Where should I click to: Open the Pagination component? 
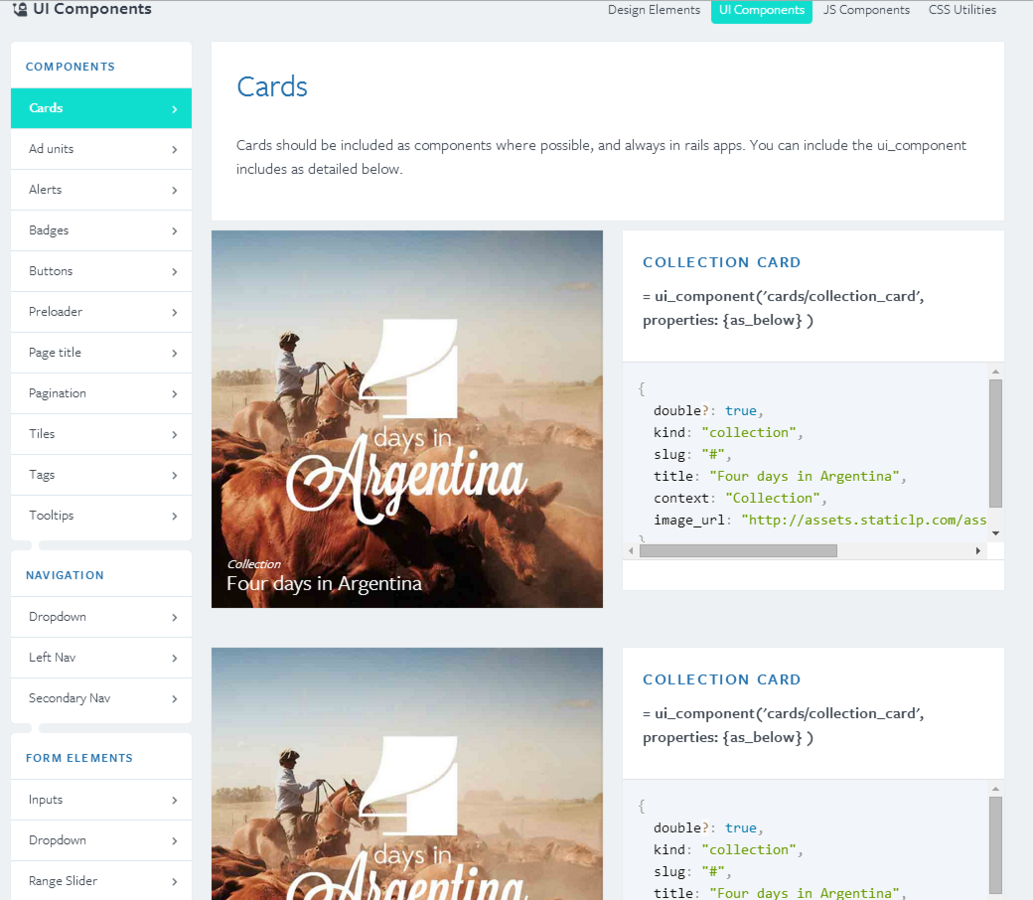tap(101, 393)
